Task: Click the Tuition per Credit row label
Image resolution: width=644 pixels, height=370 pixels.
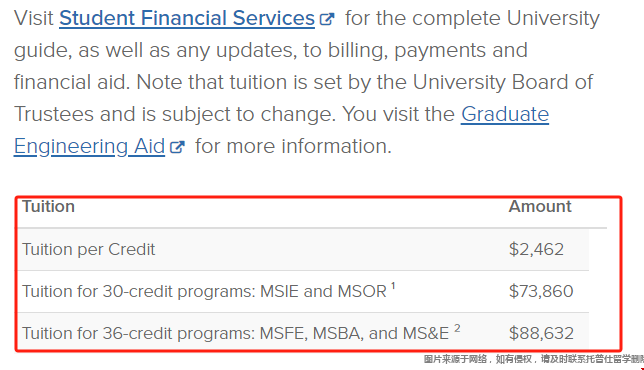Action: click(89, 249)
